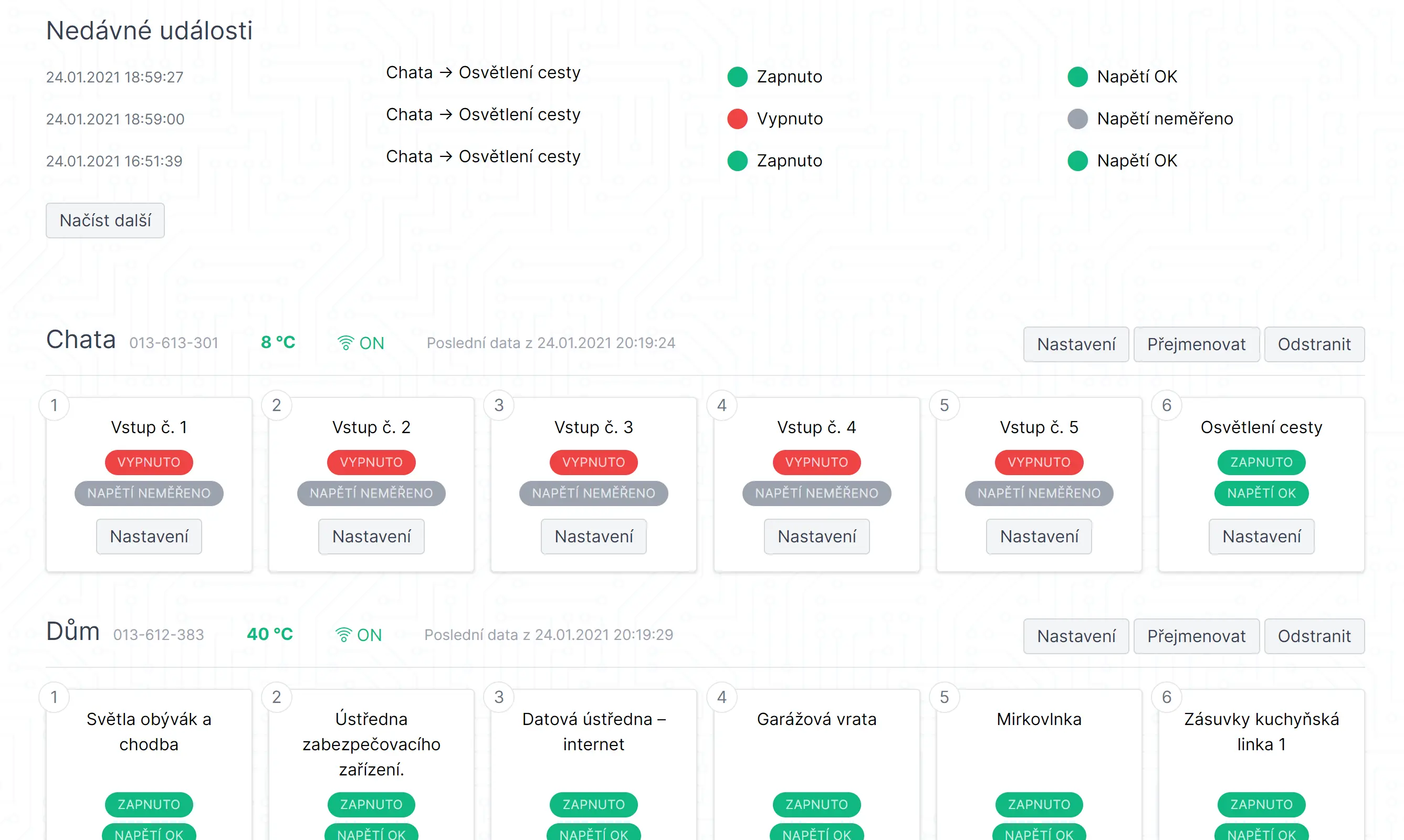Click number badge 1 on Vstup č. 1 card
Screen dimensions: 1404x840
click(x=55, y=405)
